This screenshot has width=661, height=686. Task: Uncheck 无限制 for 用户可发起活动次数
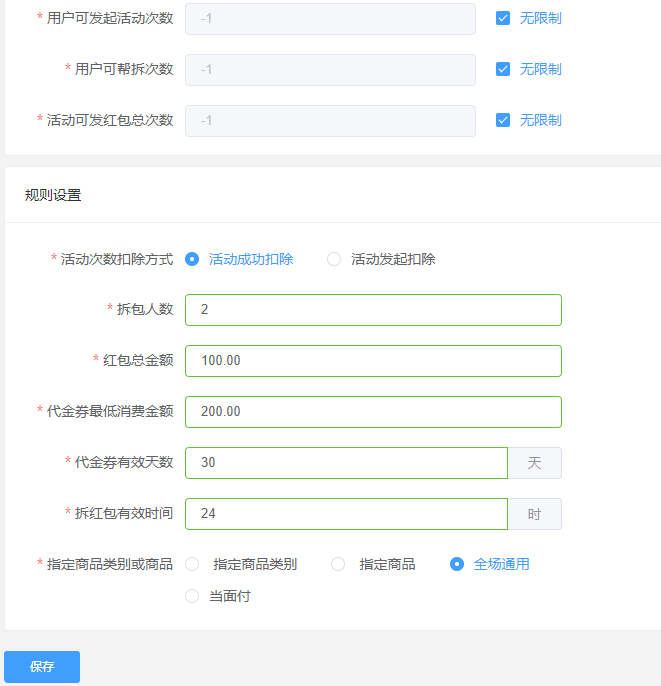[x=503, y=18]
